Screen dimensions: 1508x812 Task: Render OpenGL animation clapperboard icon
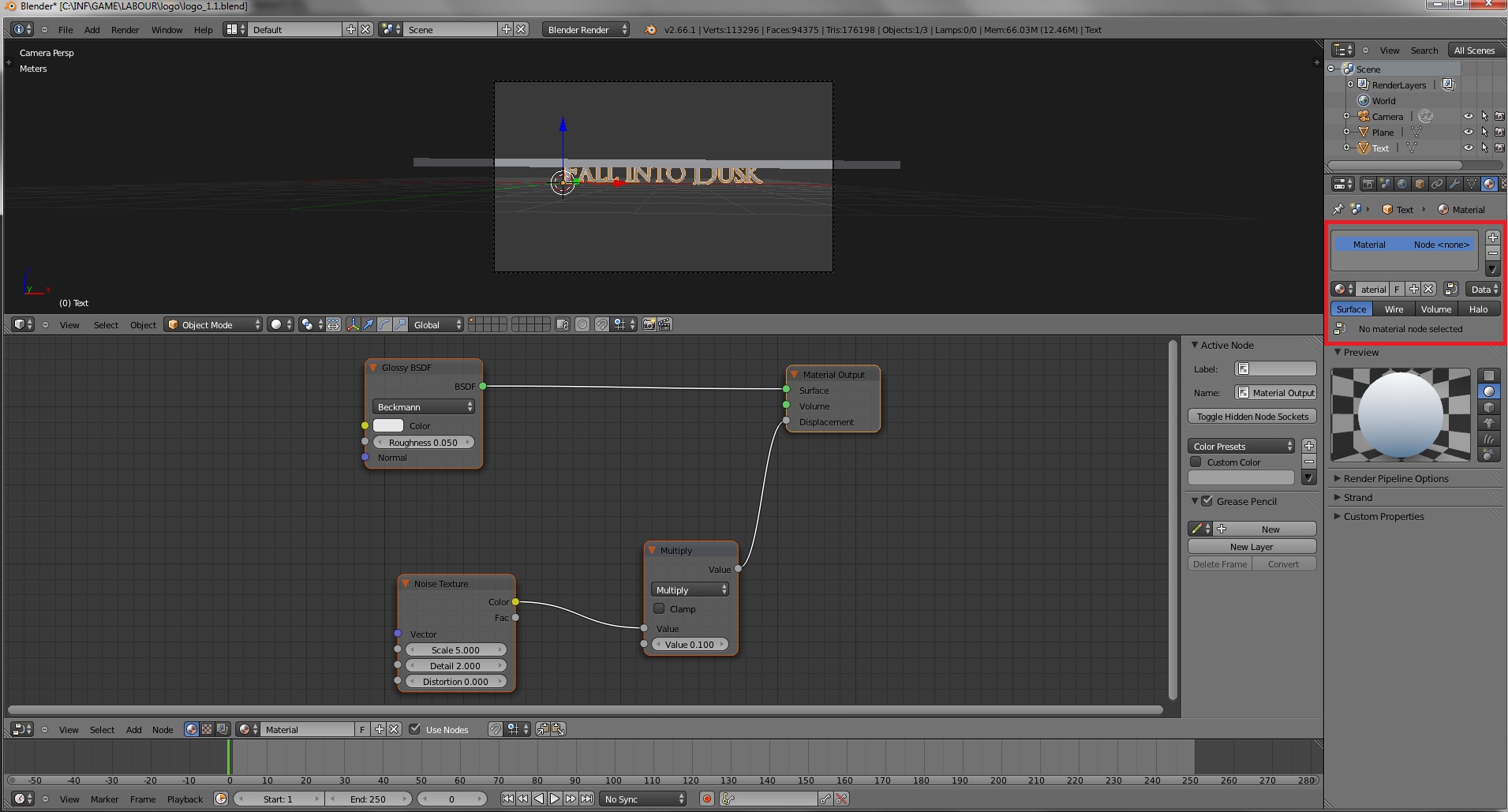pos(665,324)
